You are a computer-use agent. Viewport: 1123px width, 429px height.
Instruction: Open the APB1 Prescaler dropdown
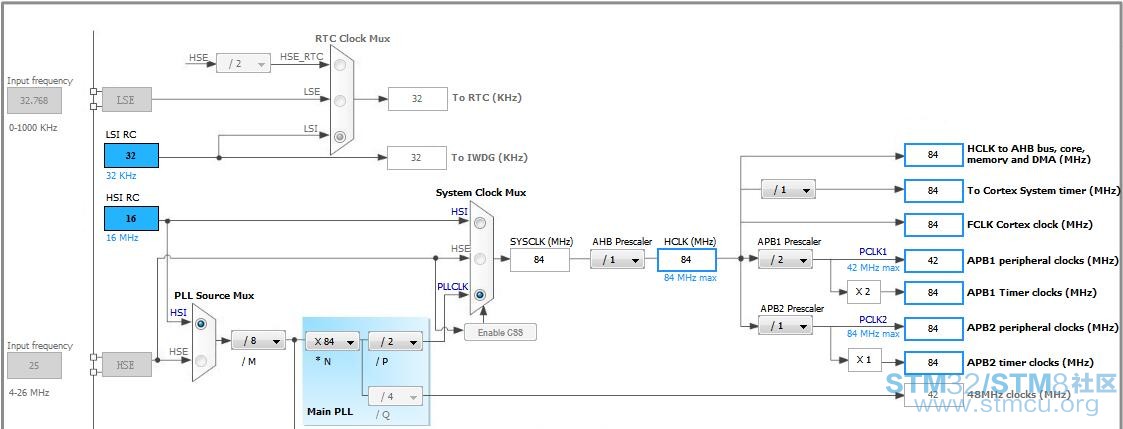click(785, 259)
